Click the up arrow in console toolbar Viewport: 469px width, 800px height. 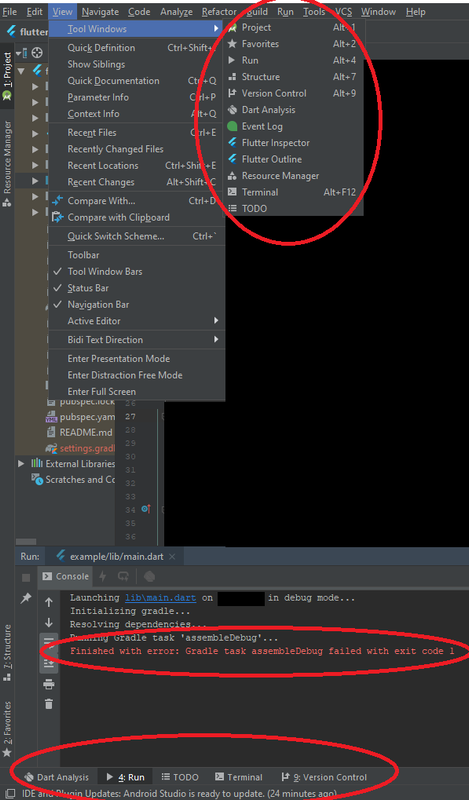[48, 603]
